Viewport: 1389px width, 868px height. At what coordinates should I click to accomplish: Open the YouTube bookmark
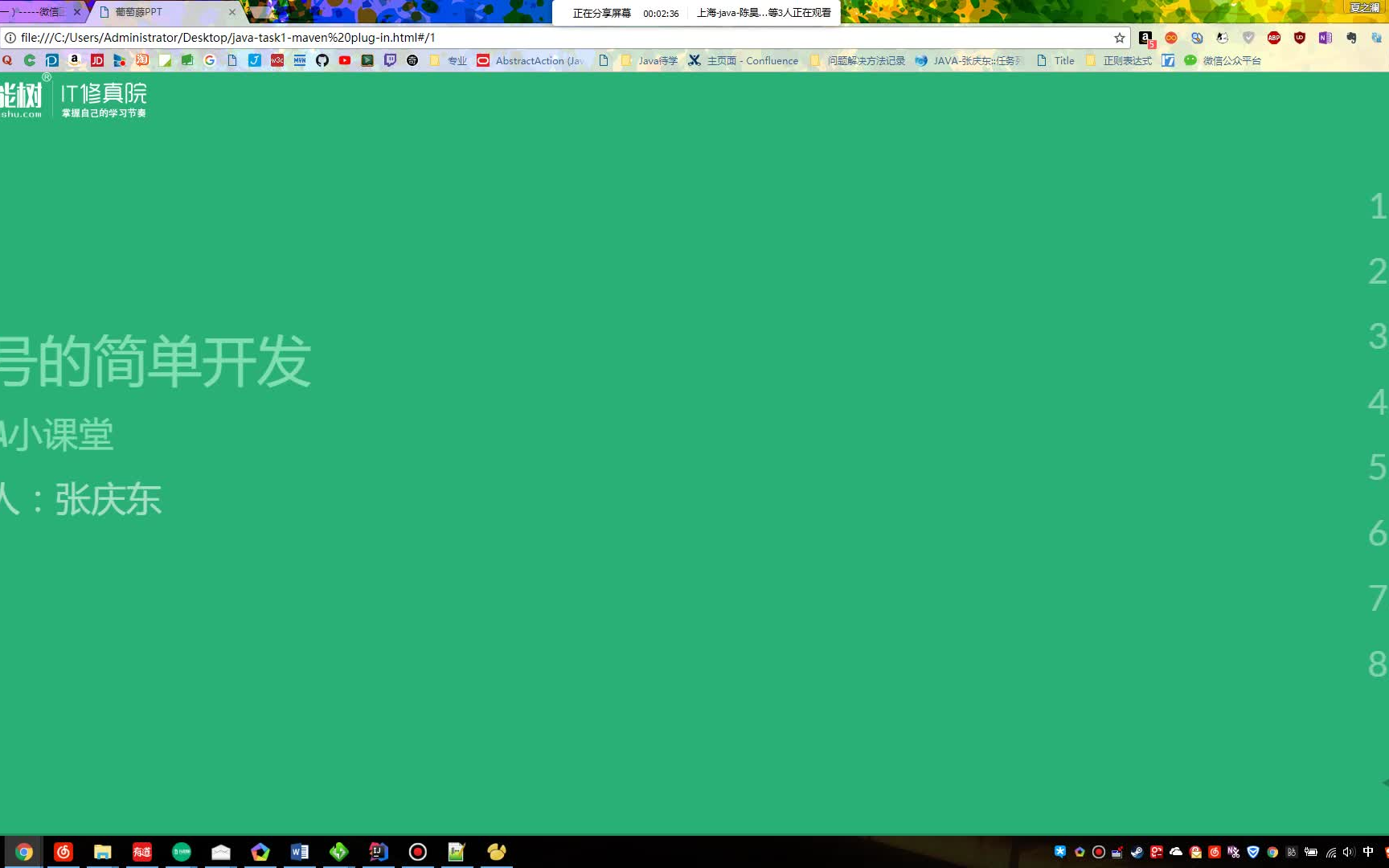tap(345, 60)
